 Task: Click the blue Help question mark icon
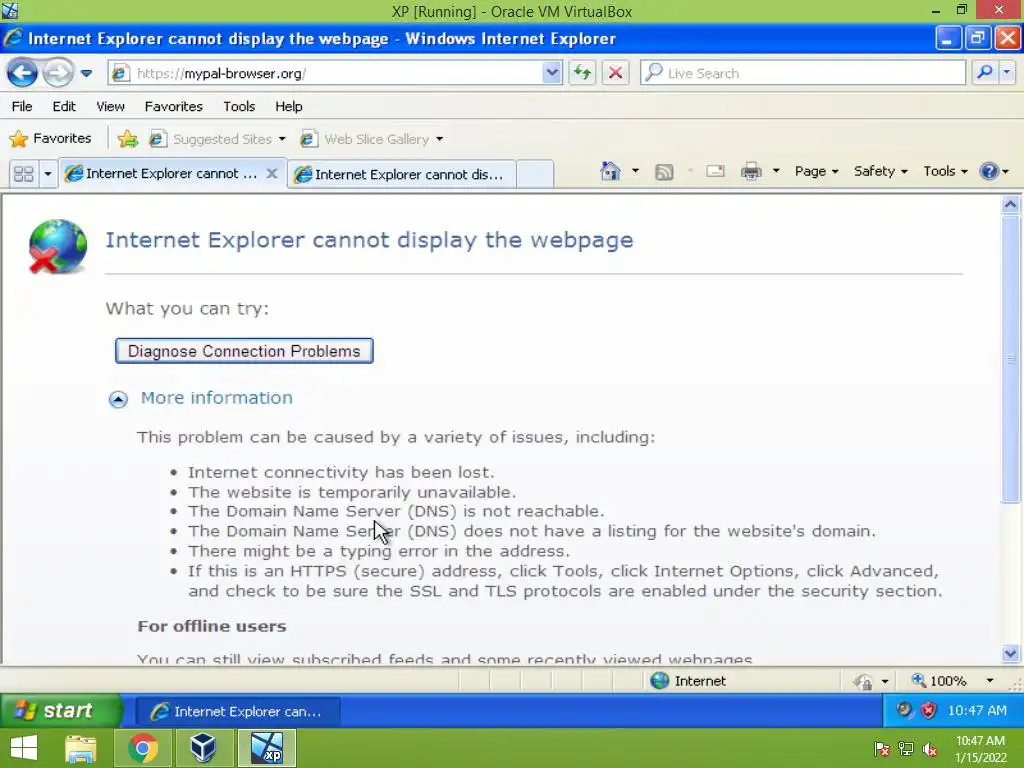click(x=989, y=171)
